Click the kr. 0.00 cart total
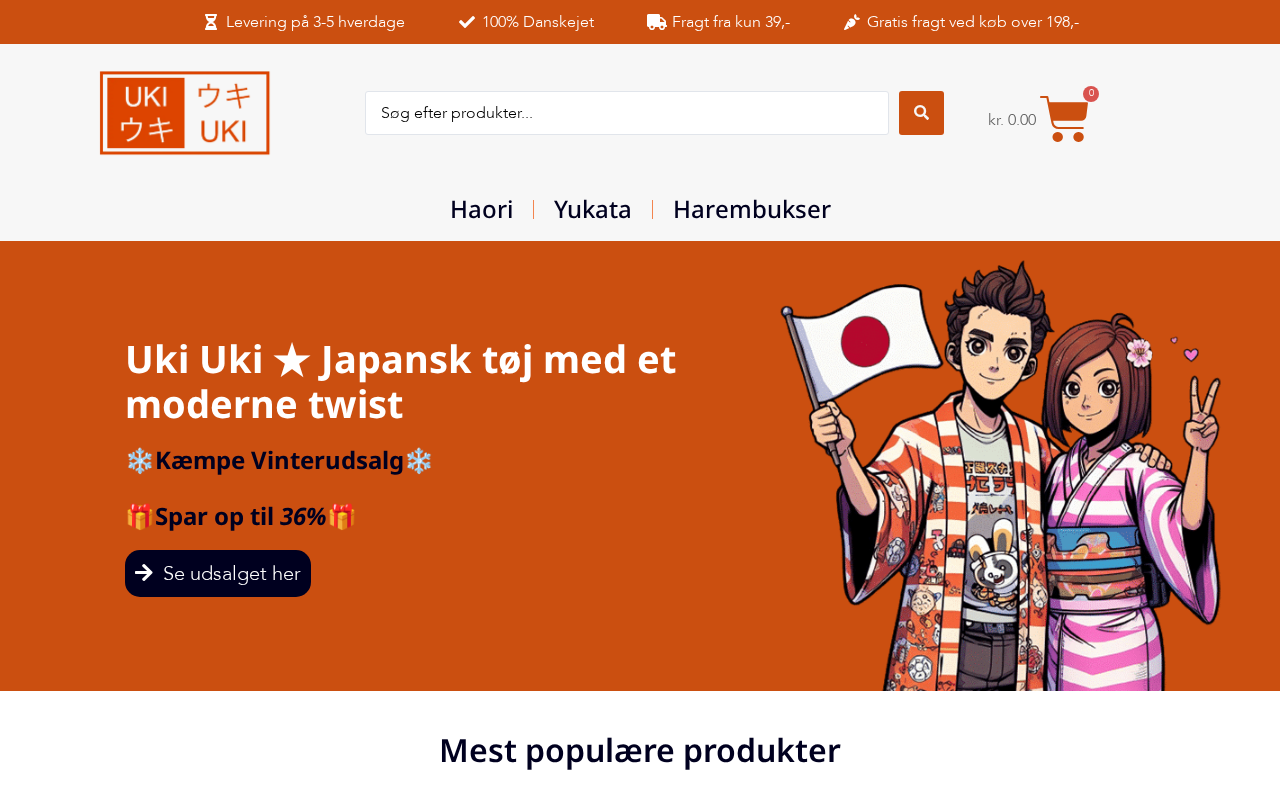Viewport: 1280px width, 800px height. [x=1012, y=120]
